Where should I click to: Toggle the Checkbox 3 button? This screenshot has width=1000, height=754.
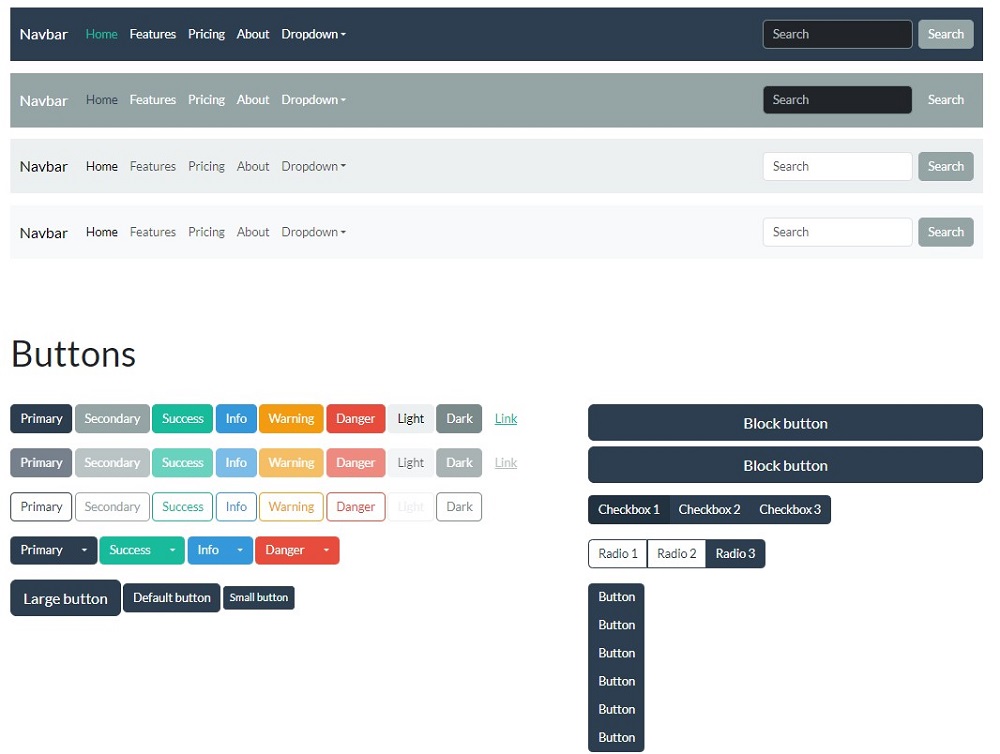tap(789, 510)
